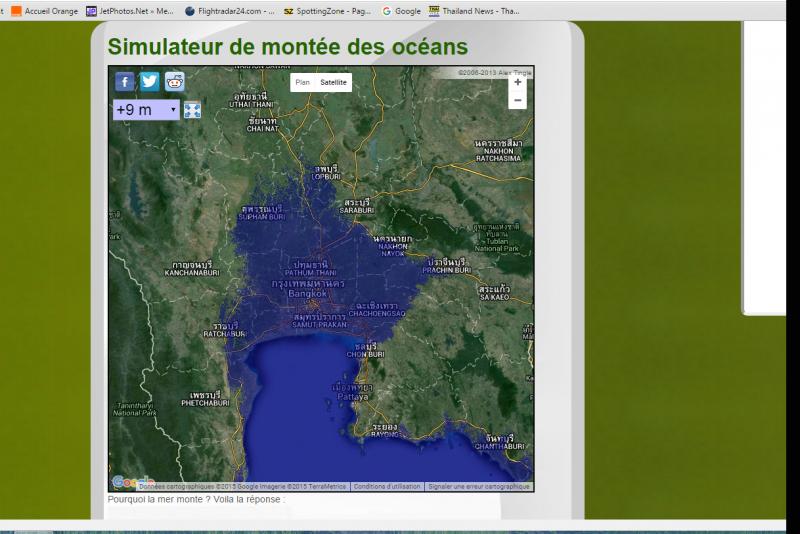Toggle fullscreen map expand icon
Image resolution: width=800 pixels, height=534 pixels.
point(192,110)
